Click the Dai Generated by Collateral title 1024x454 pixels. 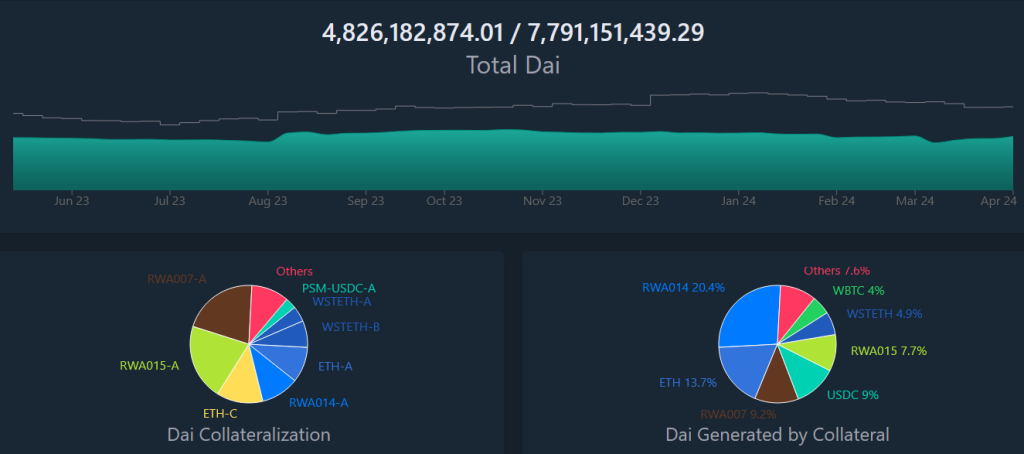777,435
